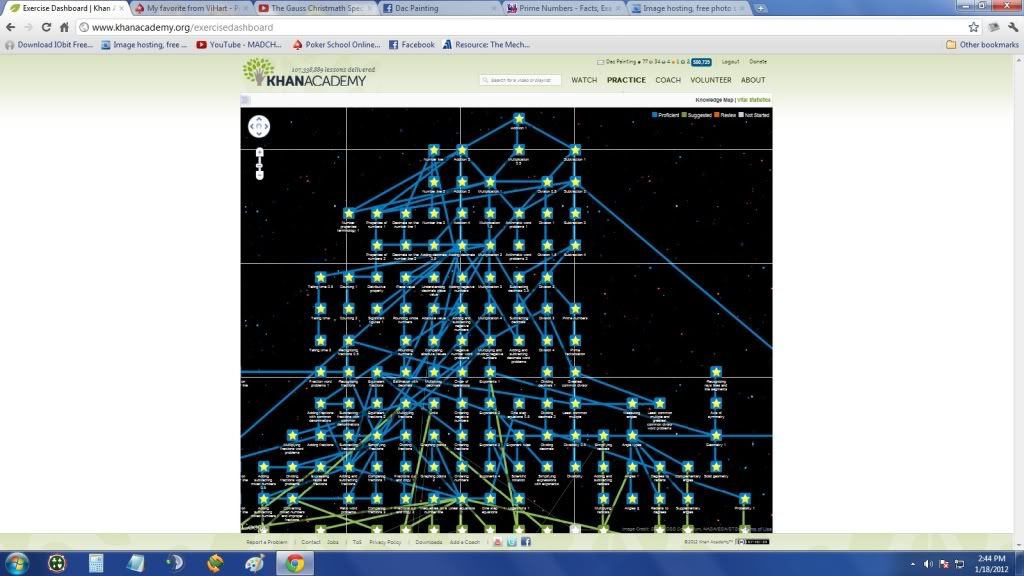1024x576 pixels.
Task: Click the Khan Academy tree logo
Action: point(256,73)
